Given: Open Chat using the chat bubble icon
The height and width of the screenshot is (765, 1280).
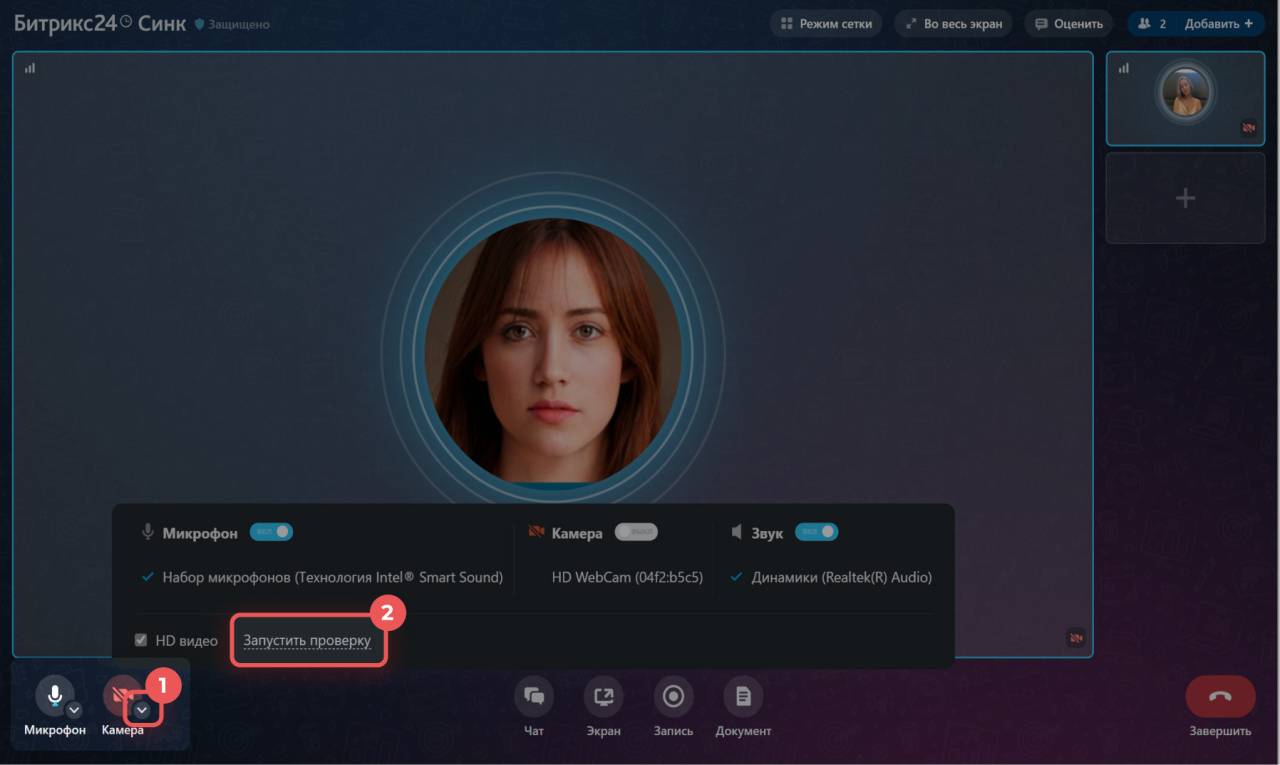Looking at the screenshot, I should pyautogui.click(x=534, y=696).
